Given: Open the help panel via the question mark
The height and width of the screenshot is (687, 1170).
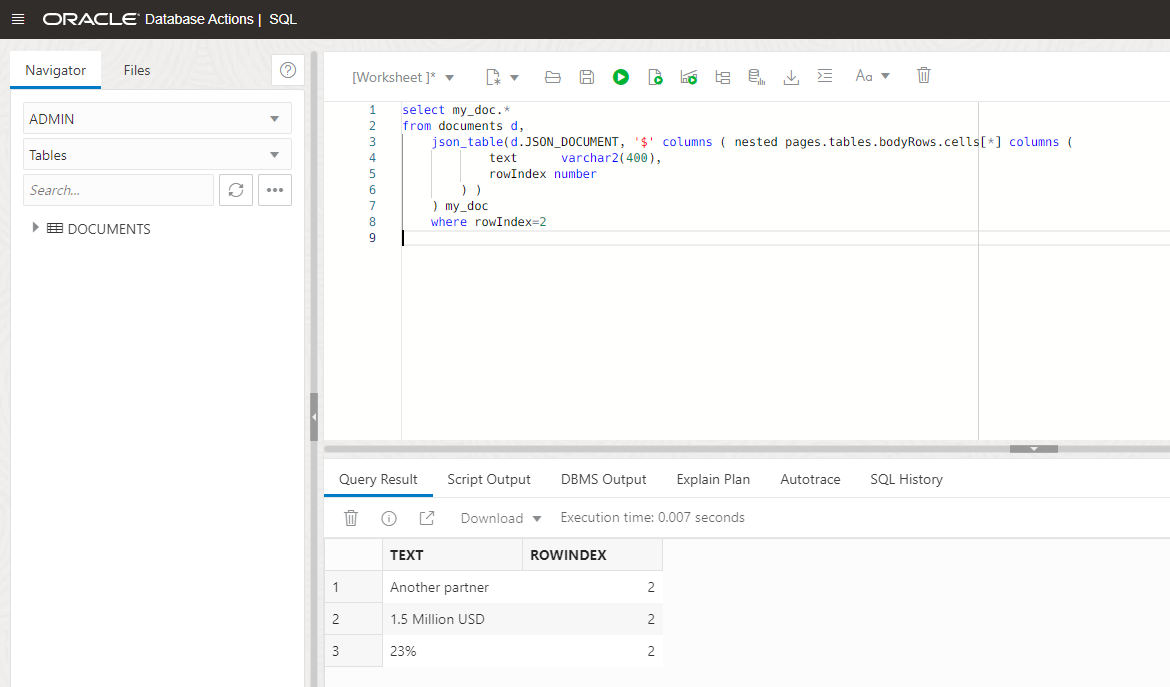Looking at the screenshot, I should click(288, 70).
